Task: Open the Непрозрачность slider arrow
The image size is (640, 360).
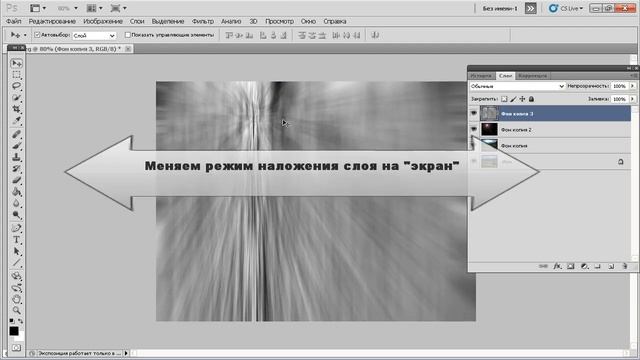Action: 632,86
